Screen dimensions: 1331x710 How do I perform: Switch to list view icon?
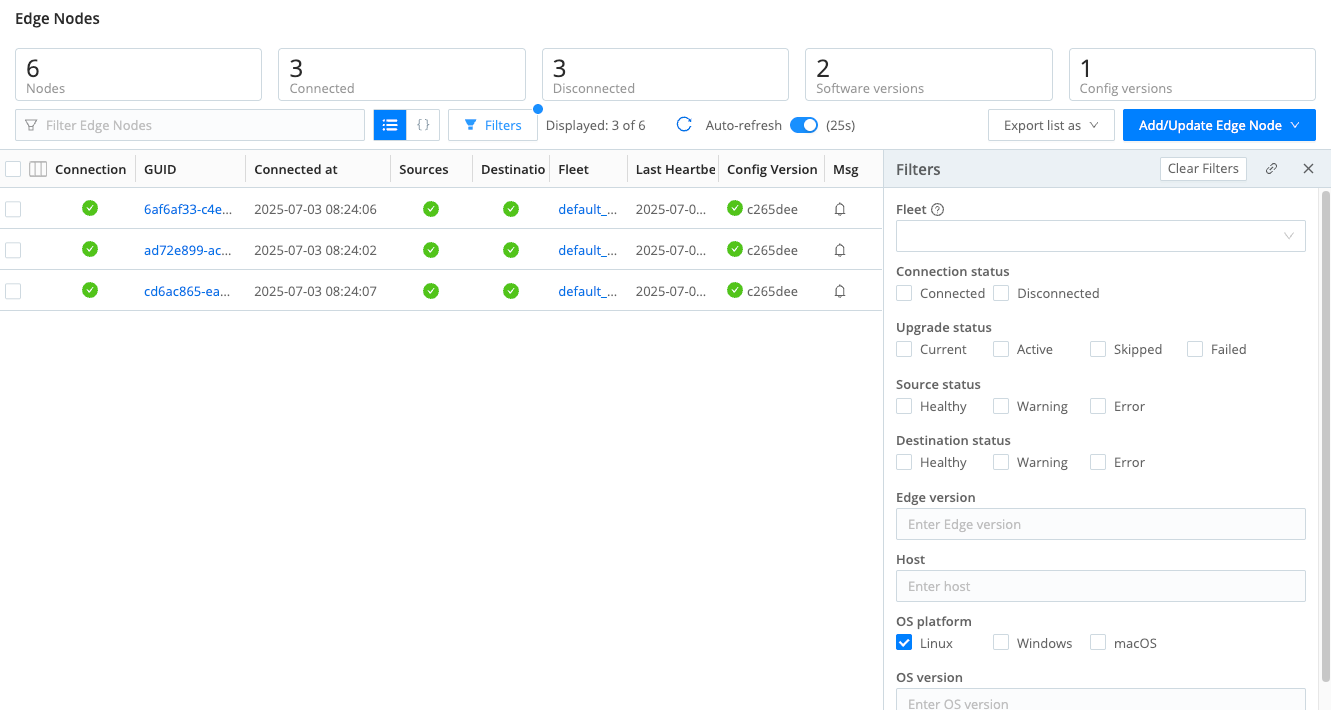click(390, 125)
